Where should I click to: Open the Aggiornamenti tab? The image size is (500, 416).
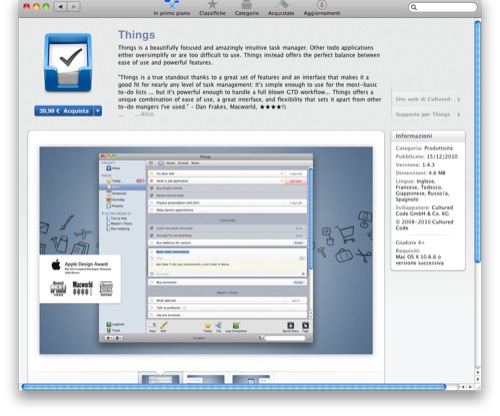coord(322,9)
